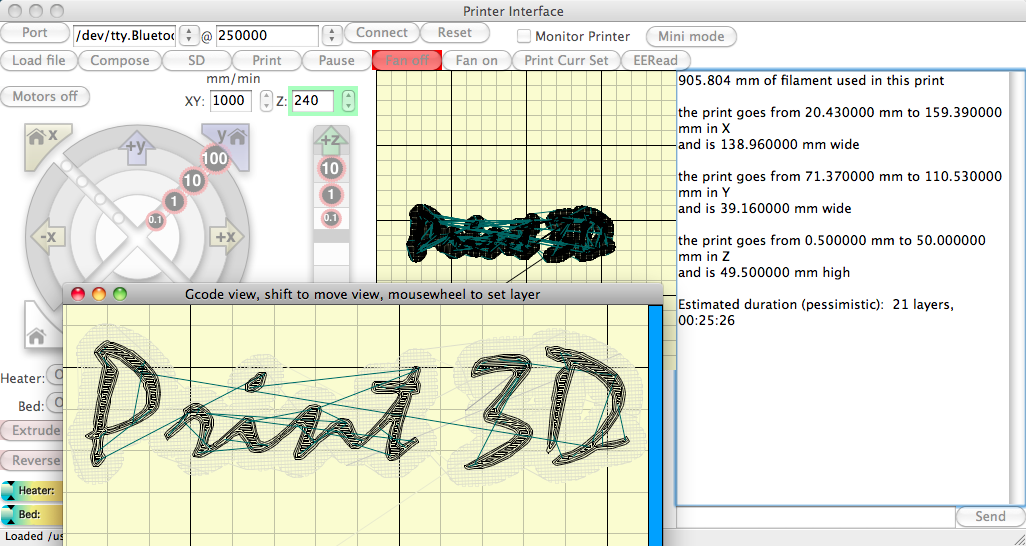Jog the head using the +Y arrow

137,147
